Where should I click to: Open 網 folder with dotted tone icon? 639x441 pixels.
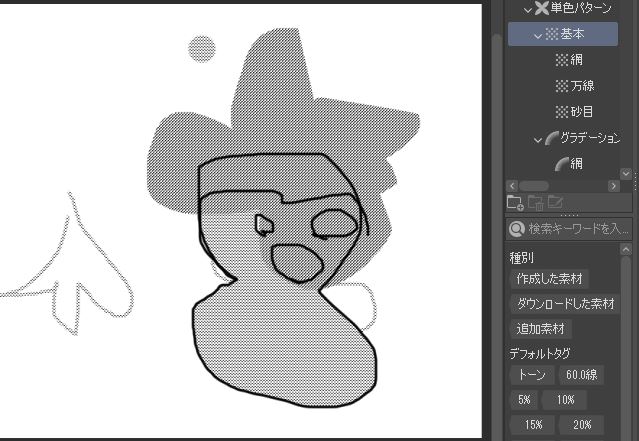click(569, 60)
